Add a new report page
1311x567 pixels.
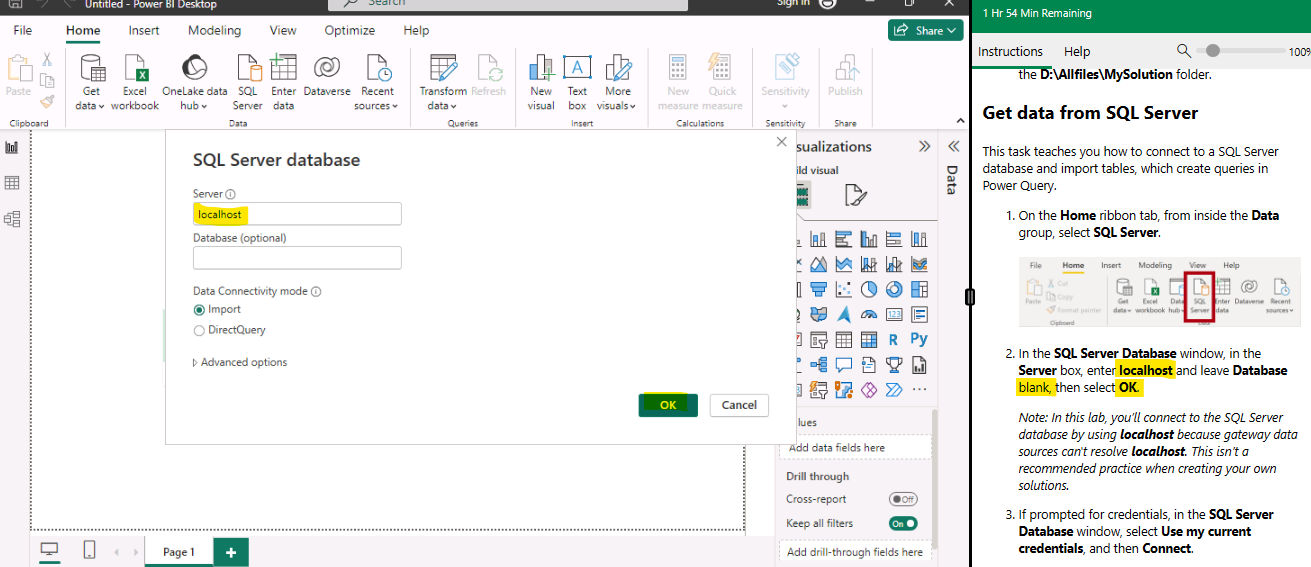pyautogui.click(x=231, y=552)
